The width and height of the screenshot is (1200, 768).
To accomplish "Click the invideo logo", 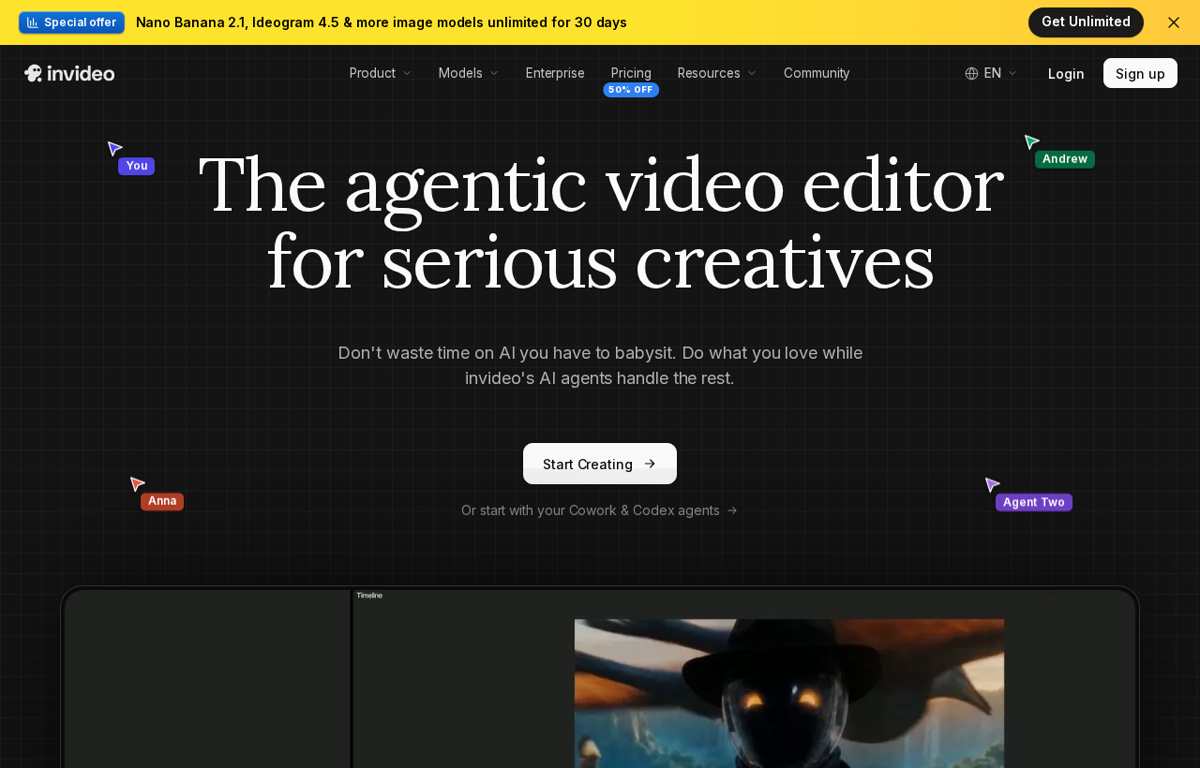I will coord(69,73).
